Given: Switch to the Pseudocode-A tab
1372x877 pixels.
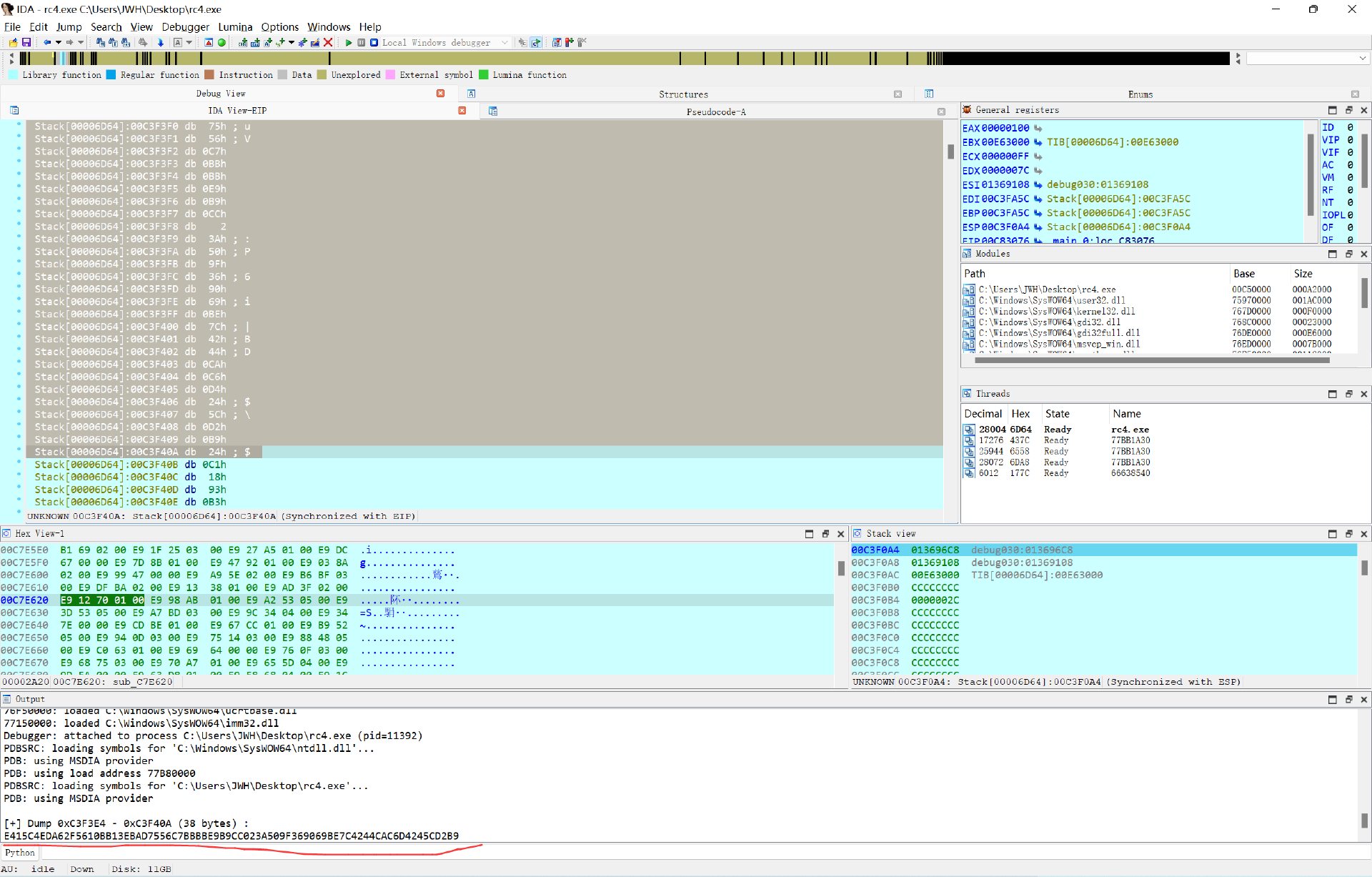Looking at the screenshot, I should point(716,112).
